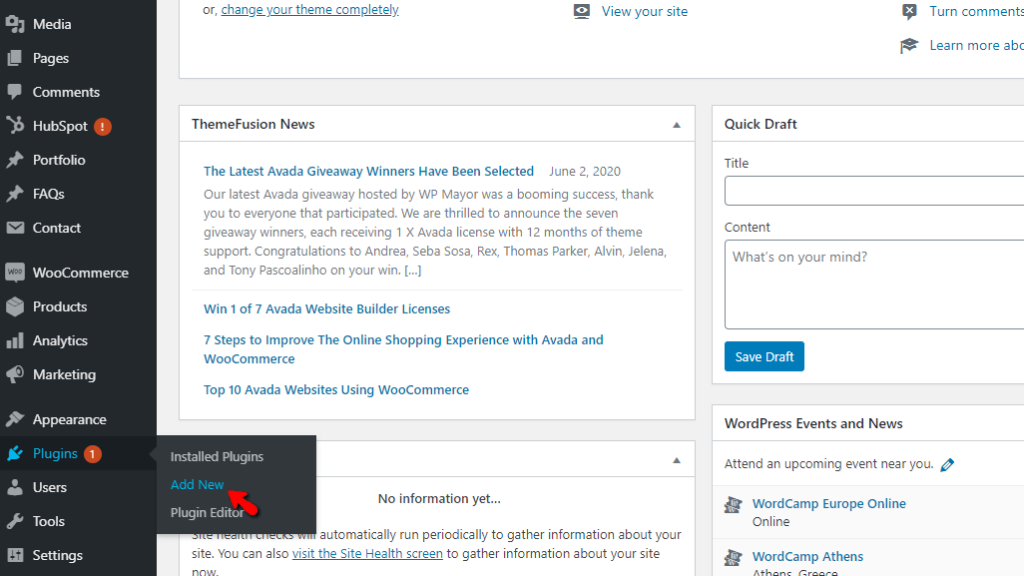Click the Marketing megaphone icon
Viewport: 1024px width, 576px height.
coord(15,374)
